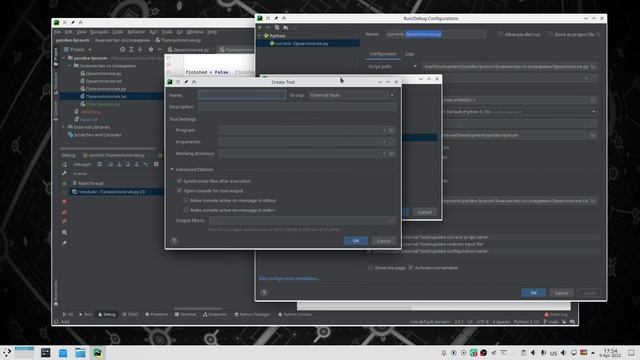
Task: Hide Project panel with minus icon
Action: click(x=160, y=49)
